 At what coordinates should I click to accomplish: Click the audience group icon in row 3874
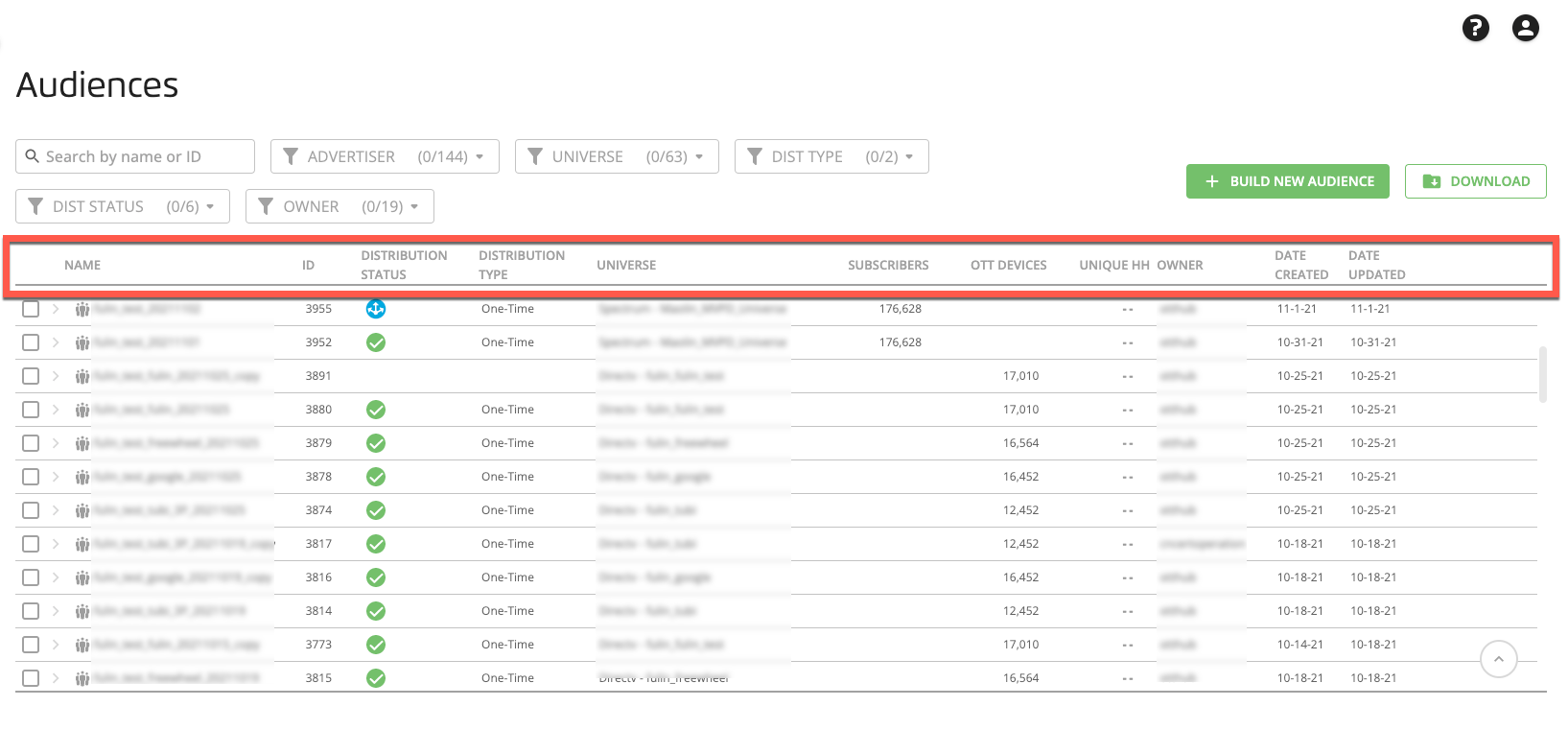[82, 510]
